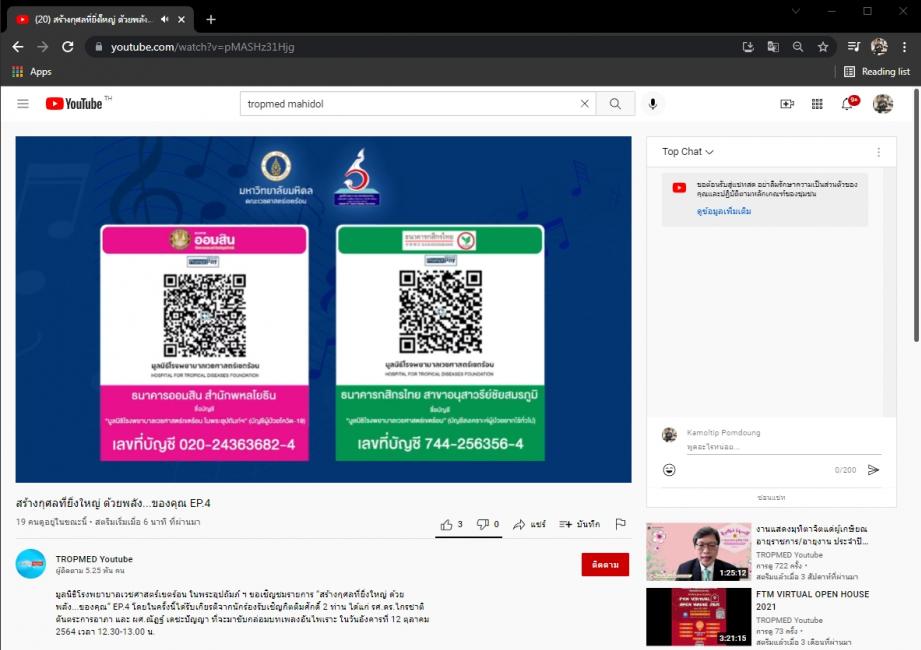Open the 1:25:12 recommended video thumbnail
Screen dimensions: 921x650
point(698,551)
